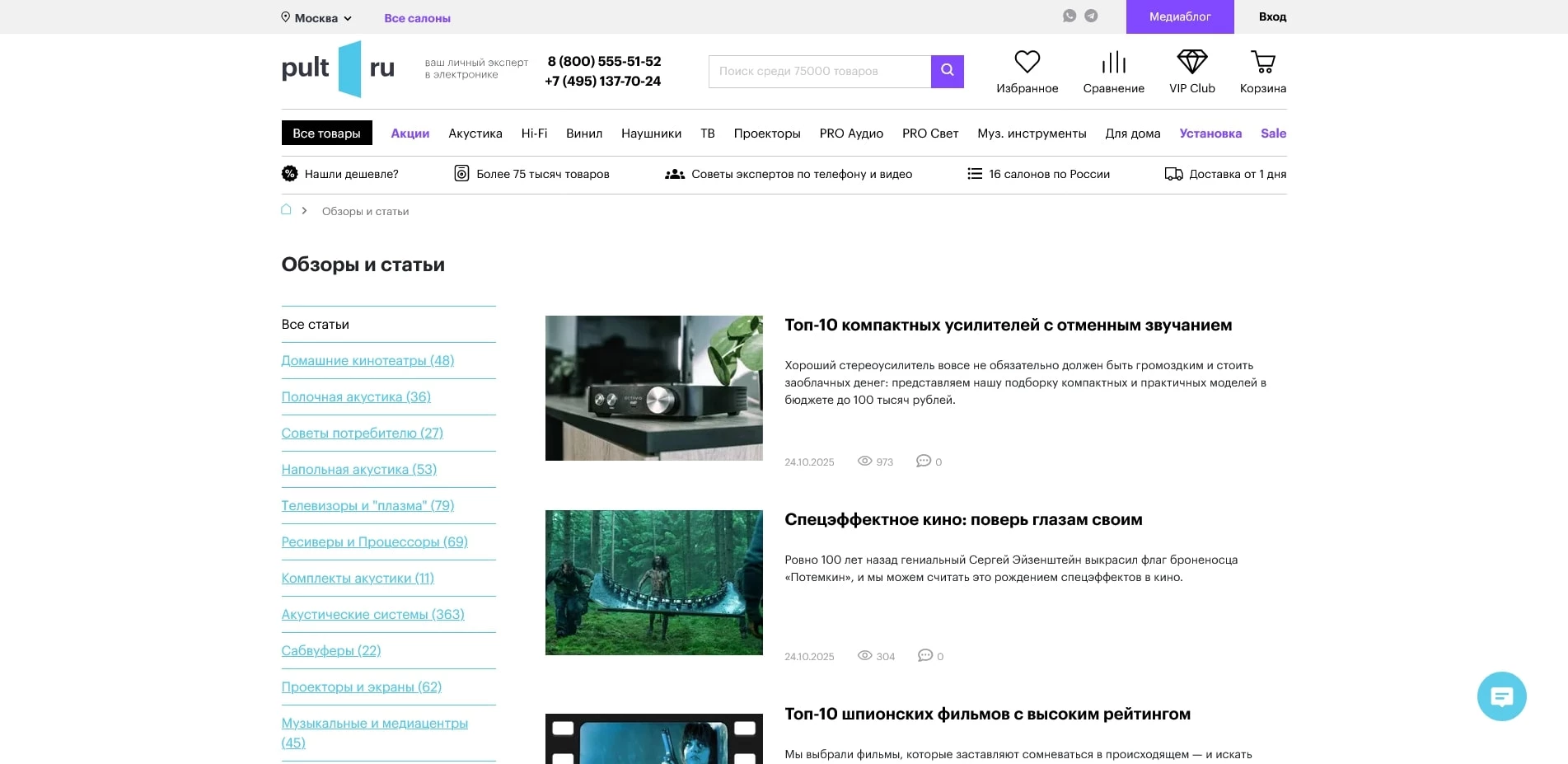1568x764 pixels.
Task: Open the Все товары catalog menu
Action: point(326,134)
